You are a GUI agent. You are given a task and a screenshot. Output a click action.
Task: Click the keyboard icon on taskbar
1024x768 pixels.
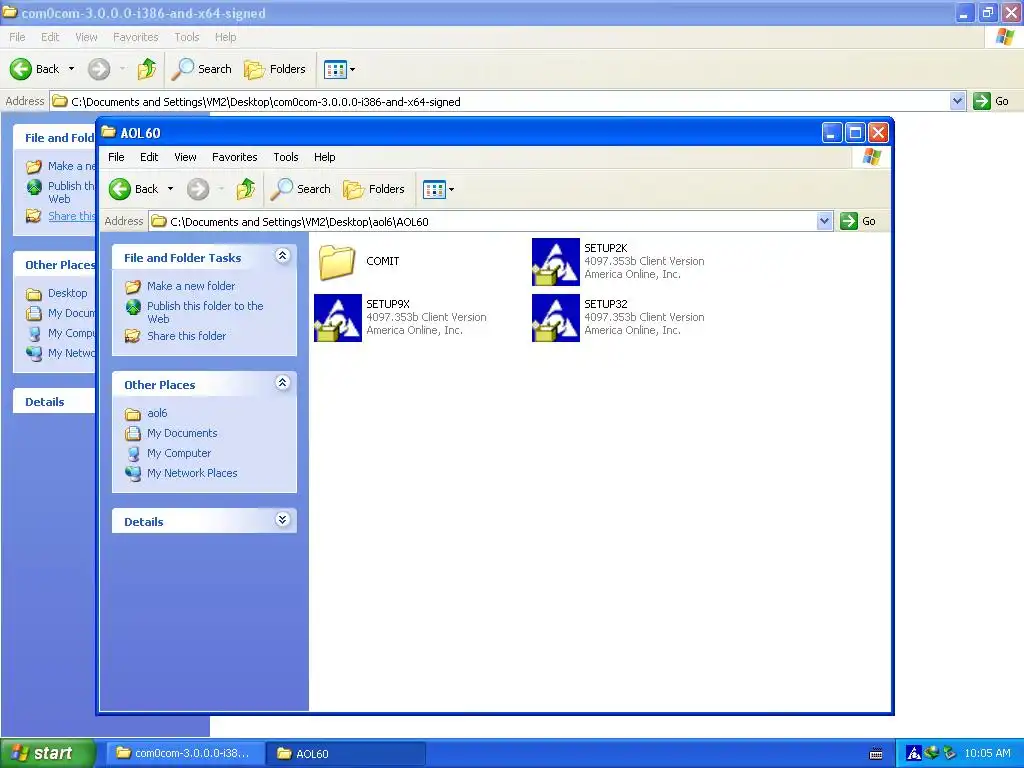pyautogui.click(x=876, y=754)
